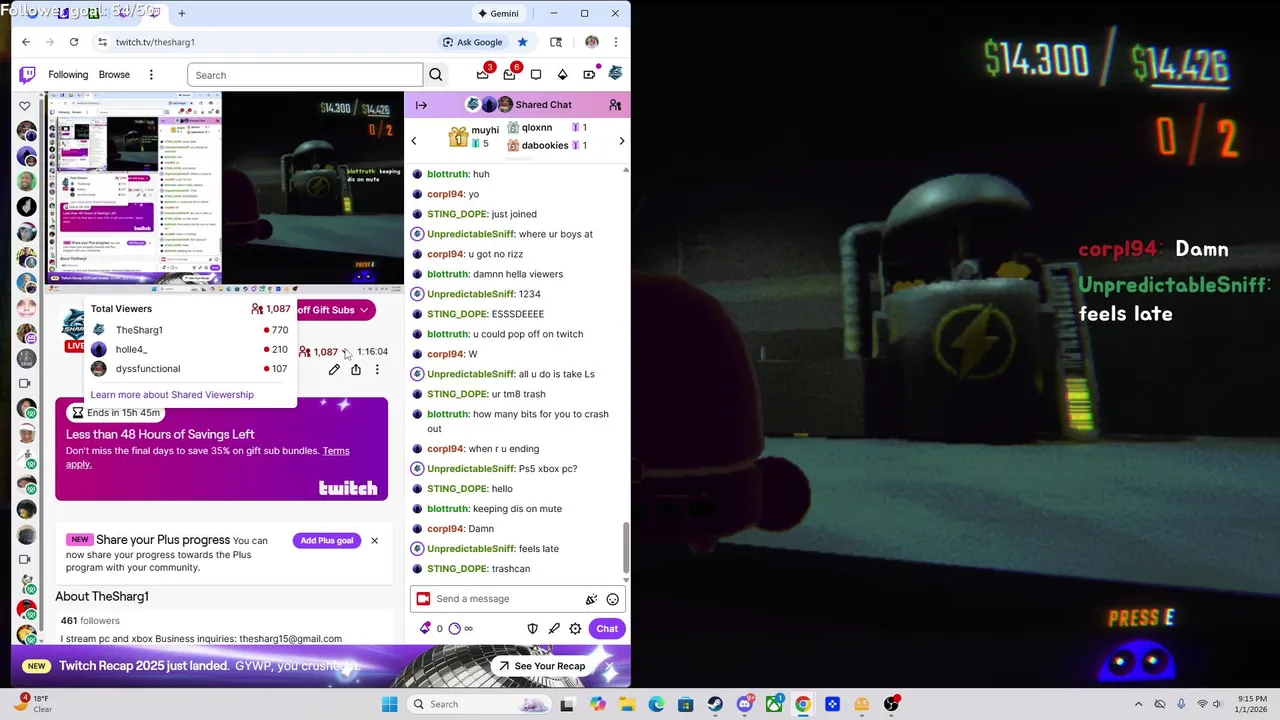This screenshot has width=1280, height=720.
Task: Open a new Chrome tab with plus
Action: point(182,13)
